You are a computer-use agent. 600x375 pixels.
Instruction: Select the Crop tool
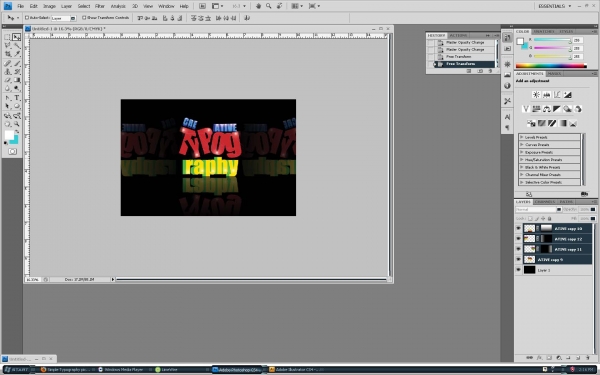[x=7, y=54]
